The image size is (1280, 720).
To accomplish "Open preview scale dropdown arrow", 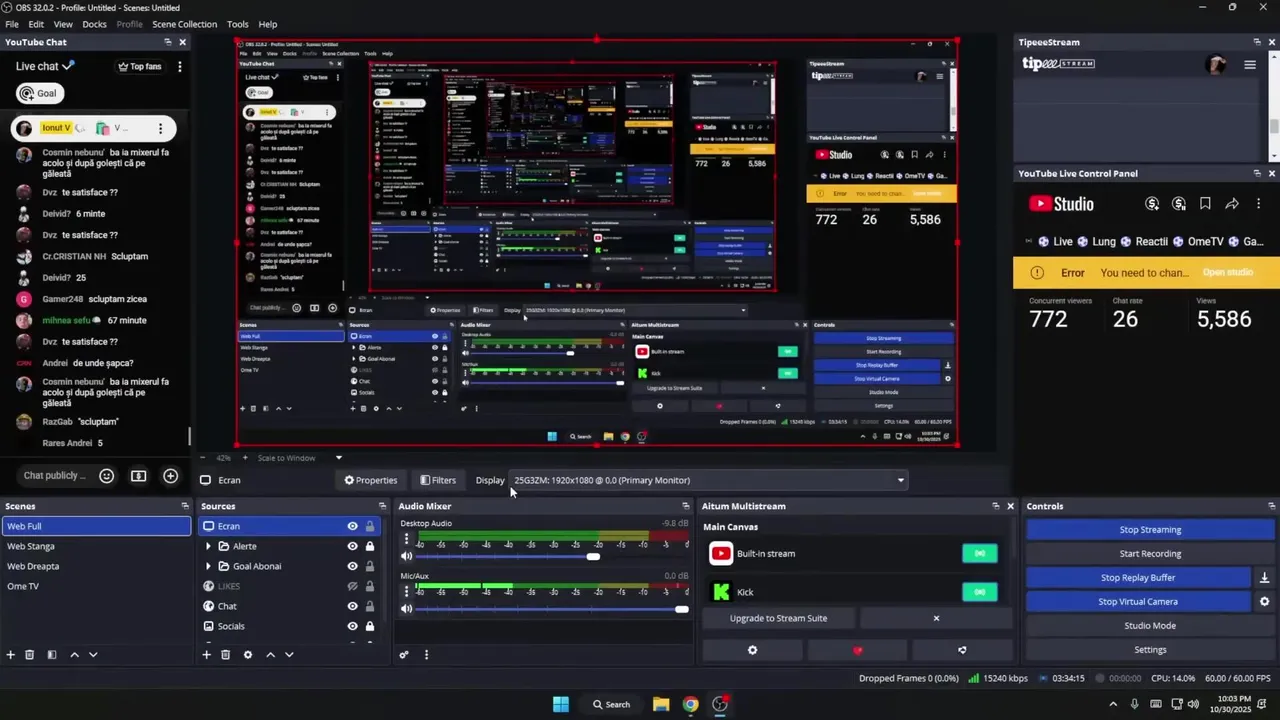I will point(338,458).
